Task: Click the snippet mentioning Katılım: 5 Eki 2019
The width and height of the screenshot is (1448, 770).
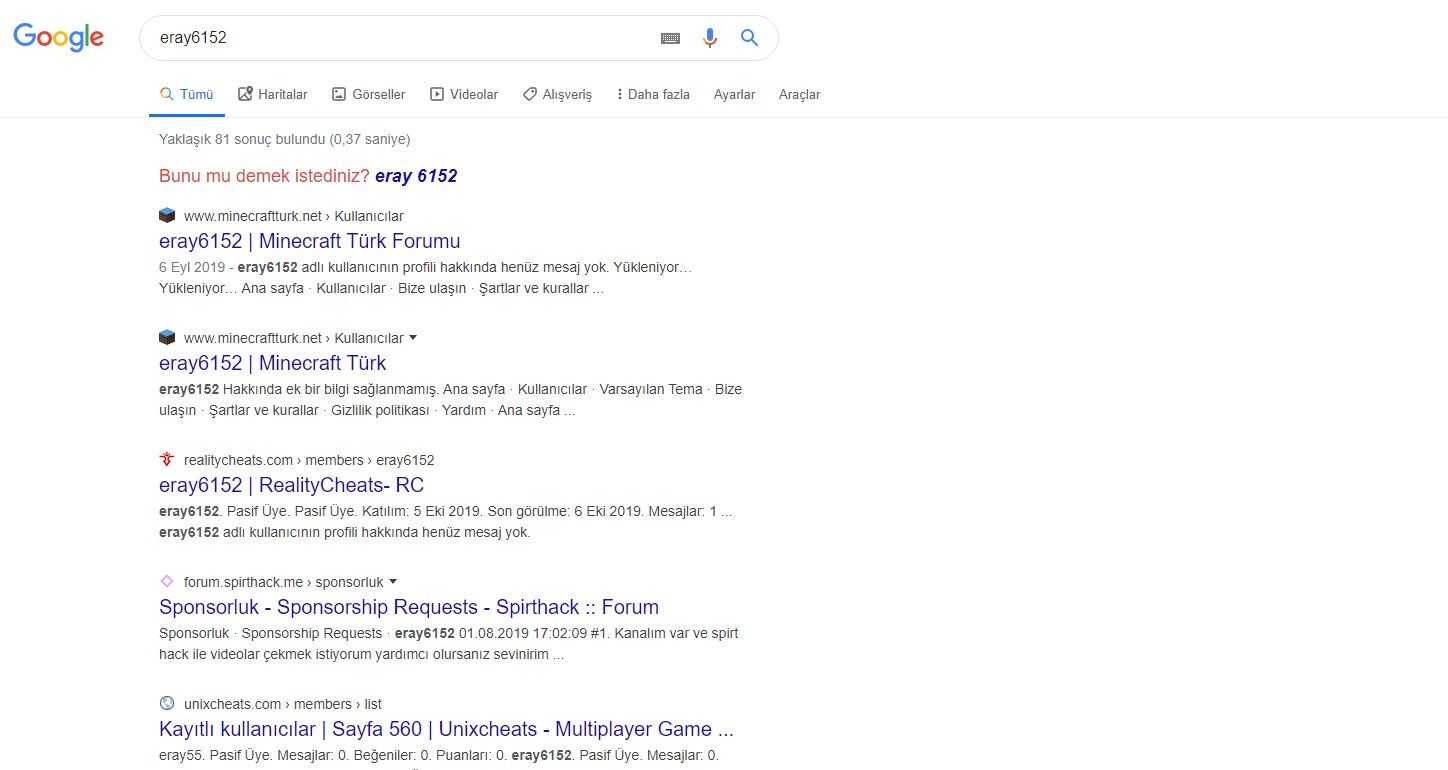Action: click(446, 522)
